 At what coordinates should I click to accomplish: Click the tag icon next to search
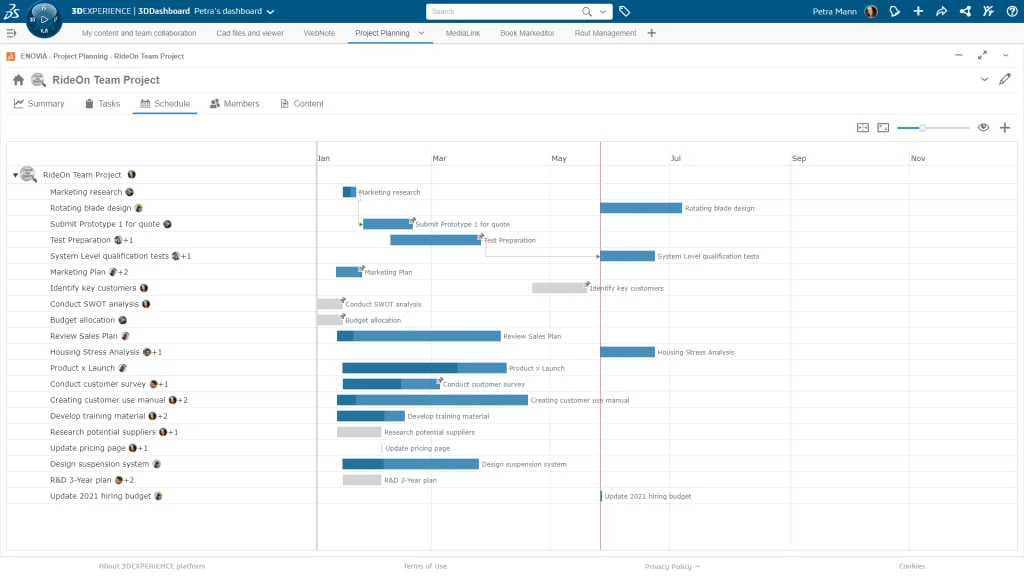pos(625,12)
